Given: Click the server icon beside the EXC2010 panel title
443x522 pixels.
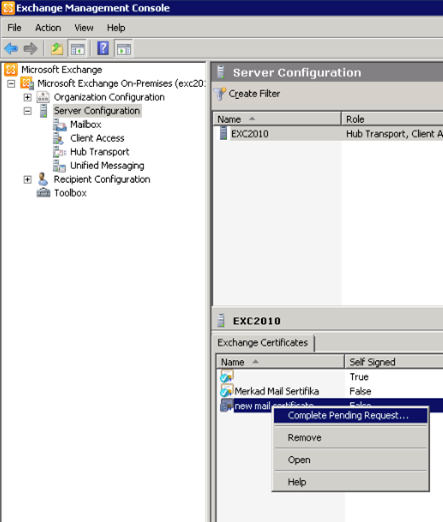Looking at the screenshot, I should pos(221,320).
